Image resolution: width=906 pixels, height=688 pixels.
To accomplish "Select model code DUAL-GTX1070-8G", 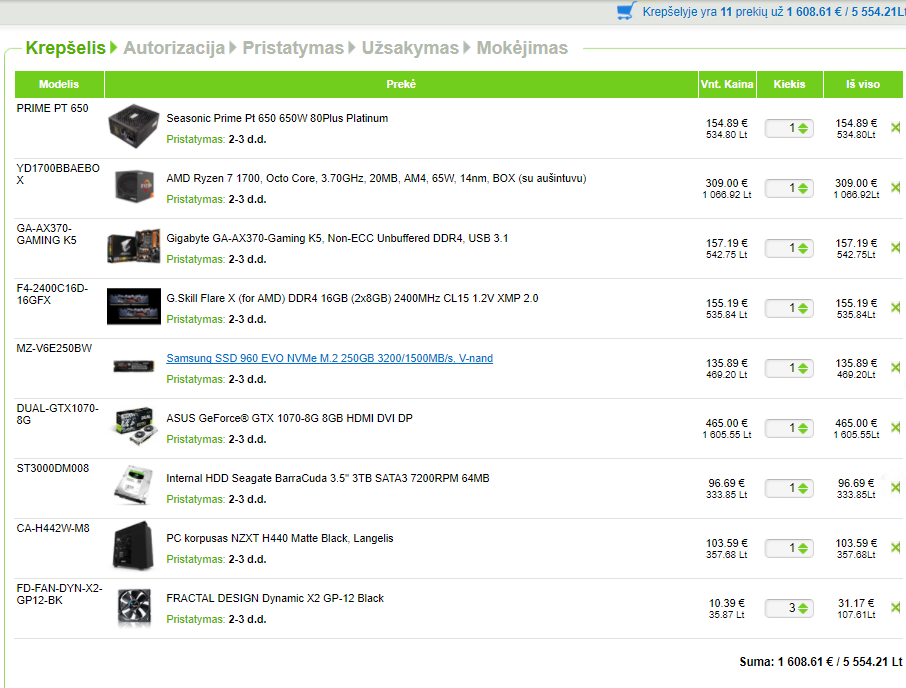I will (57, 414).
